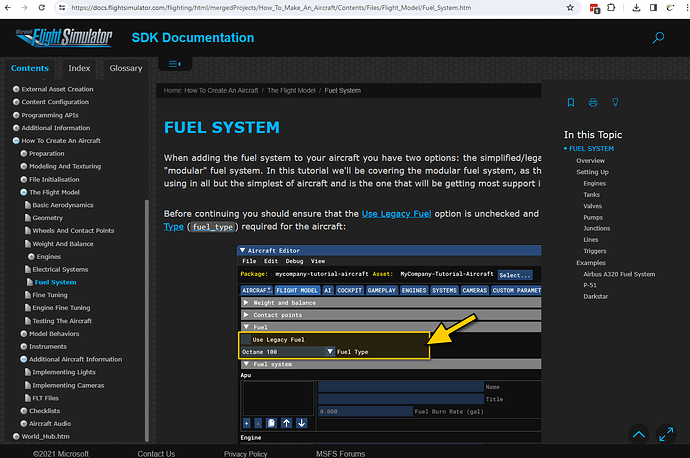
Task: Click browser forward arrow
Action: pos(25,7)
